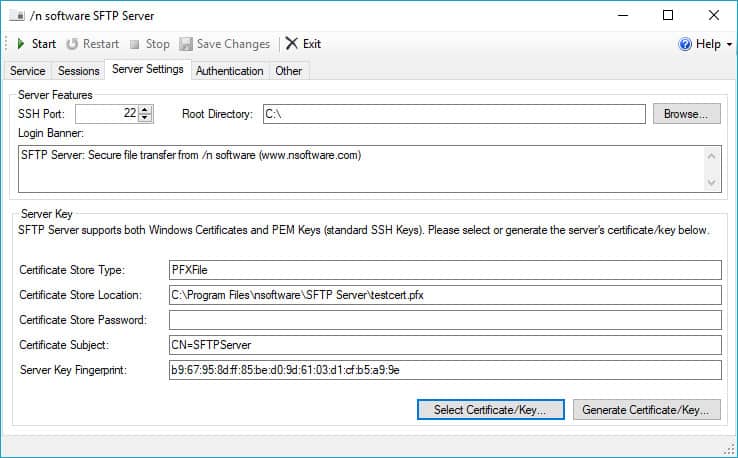This screenshot has height=458, width=738.
Task: Click inside the Login Banner text box
Action: [361, 169]
